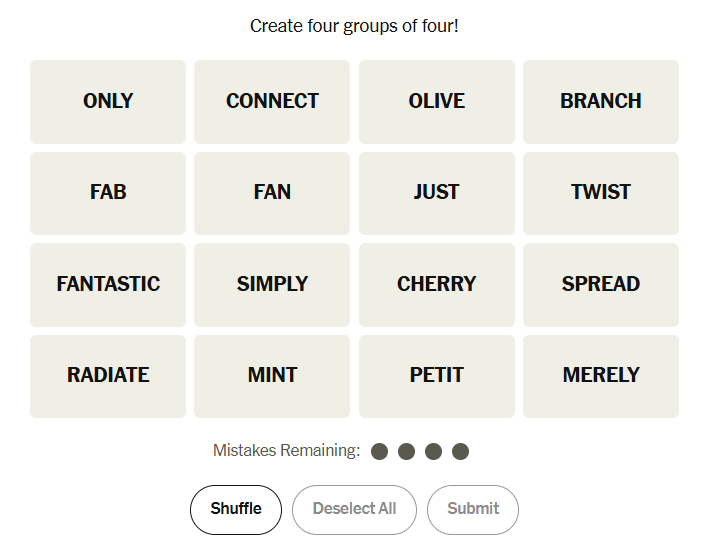Pick the OLIVE tile
Screen dimensions: 711x549
click(437, 101)
